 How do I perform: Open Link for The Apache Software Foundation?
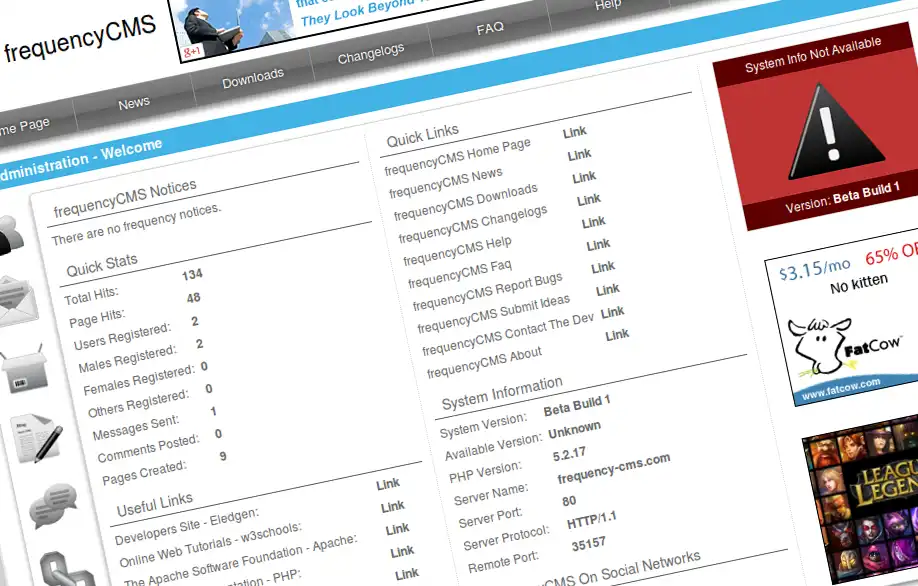tap(397, 529)
